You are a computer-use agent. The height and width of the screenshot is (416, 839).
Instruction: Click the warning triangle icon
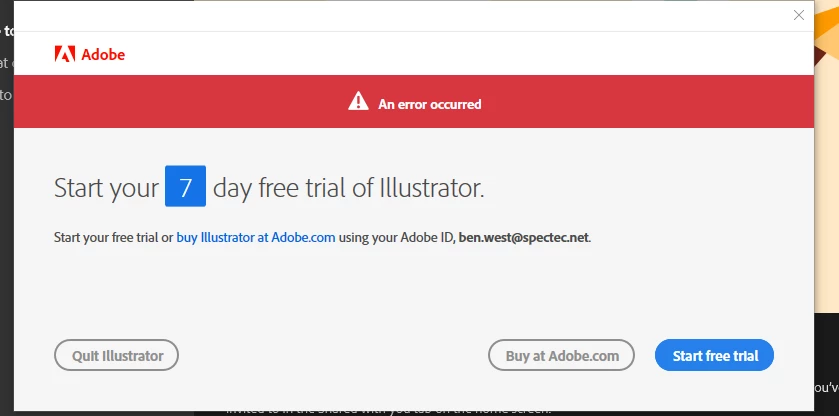pyautogui.click(x=358, y=101)
